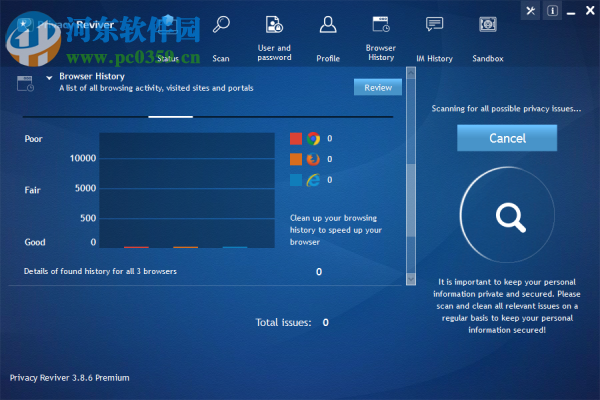Cancel the privacy scan
The height and width of the screenshot is (400, 600).
click(x=507, y=138)
